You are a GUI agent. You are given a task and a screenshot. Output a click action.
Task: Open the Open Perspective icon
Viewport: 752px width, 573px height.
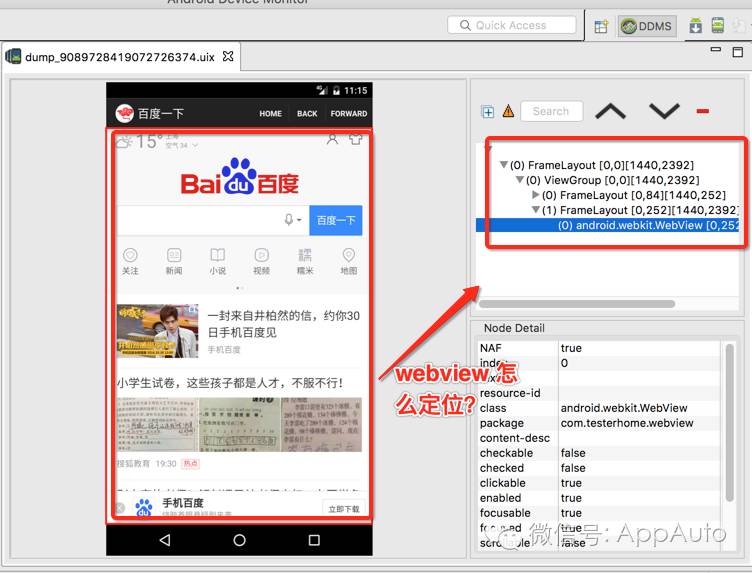click(601, 26)
